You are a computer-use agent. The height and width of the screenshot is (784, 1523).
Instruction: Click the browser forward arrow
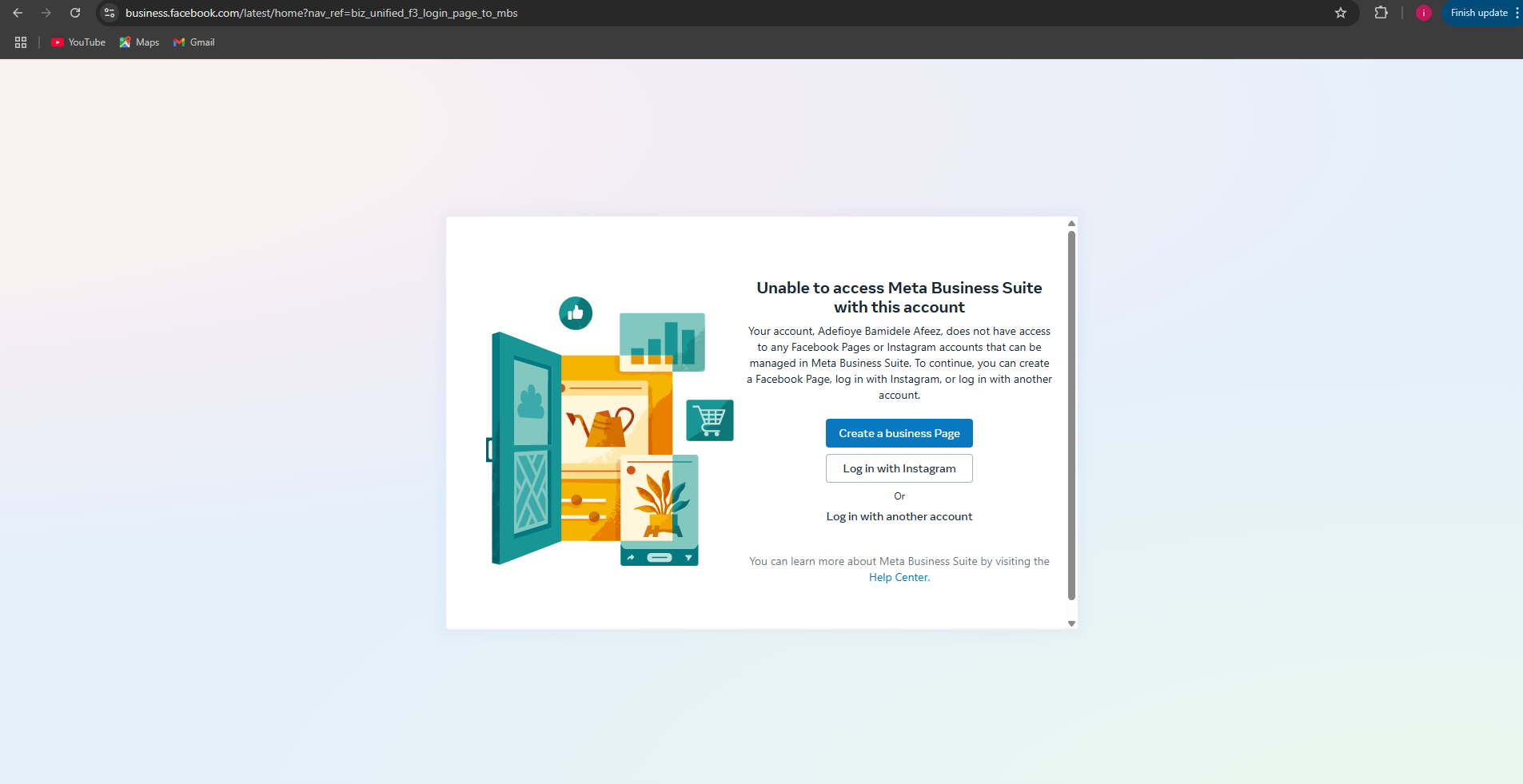(46, 13)
